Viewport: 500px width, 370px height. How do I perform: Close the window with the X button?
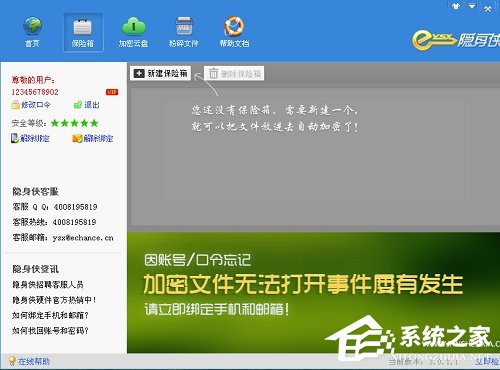click(488, 9)
